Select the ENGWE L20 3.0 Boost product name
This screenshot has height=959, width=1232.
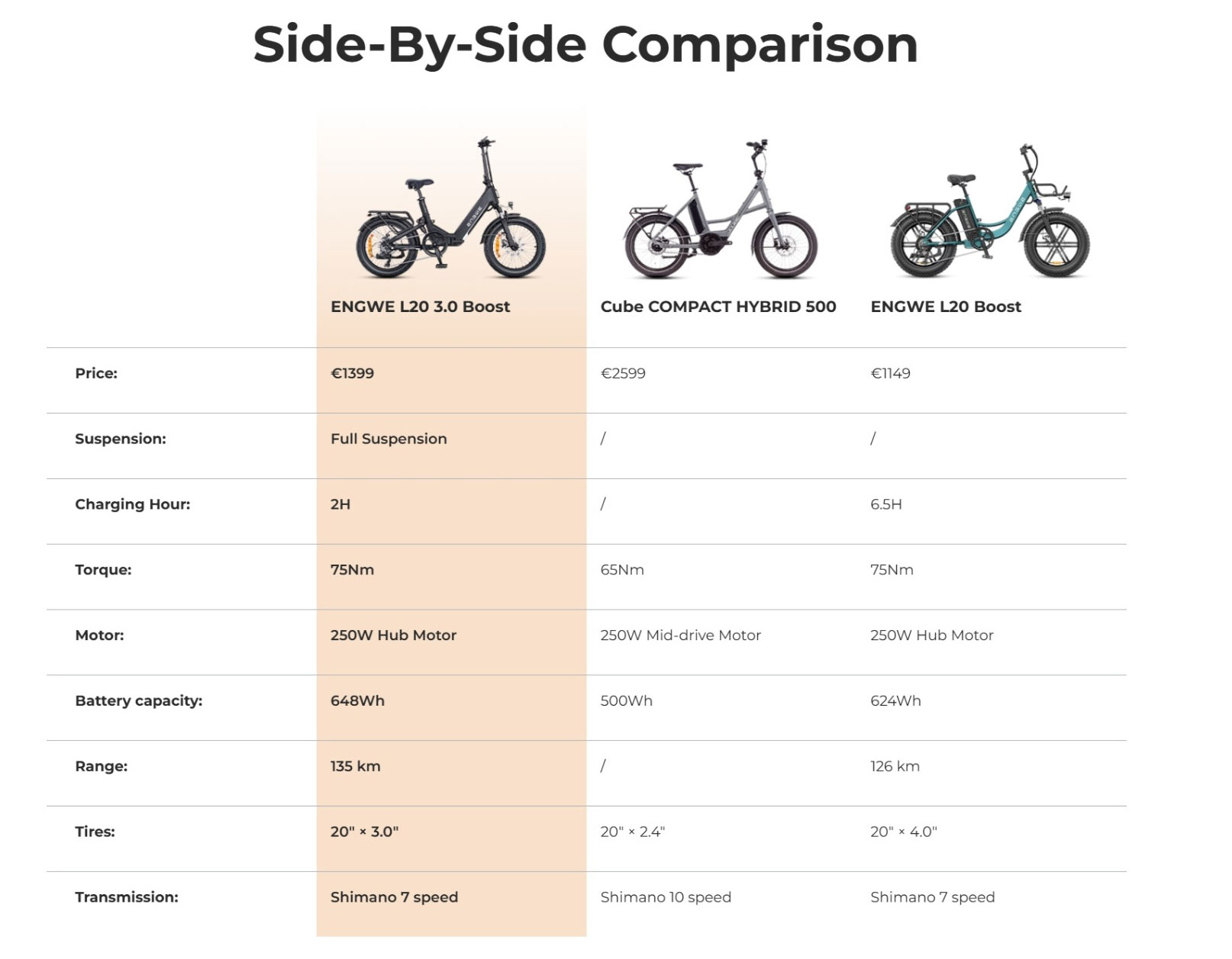pyautogui.click(x=420, y=307)
